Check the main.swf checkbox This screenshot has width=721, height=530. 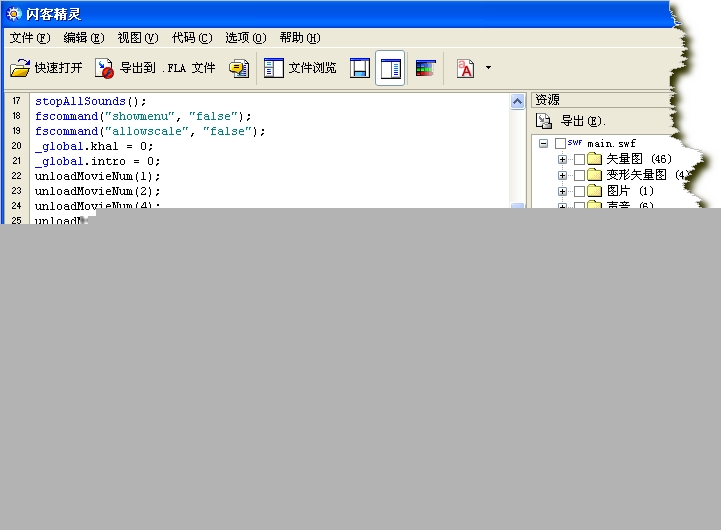tap(561, 144)
